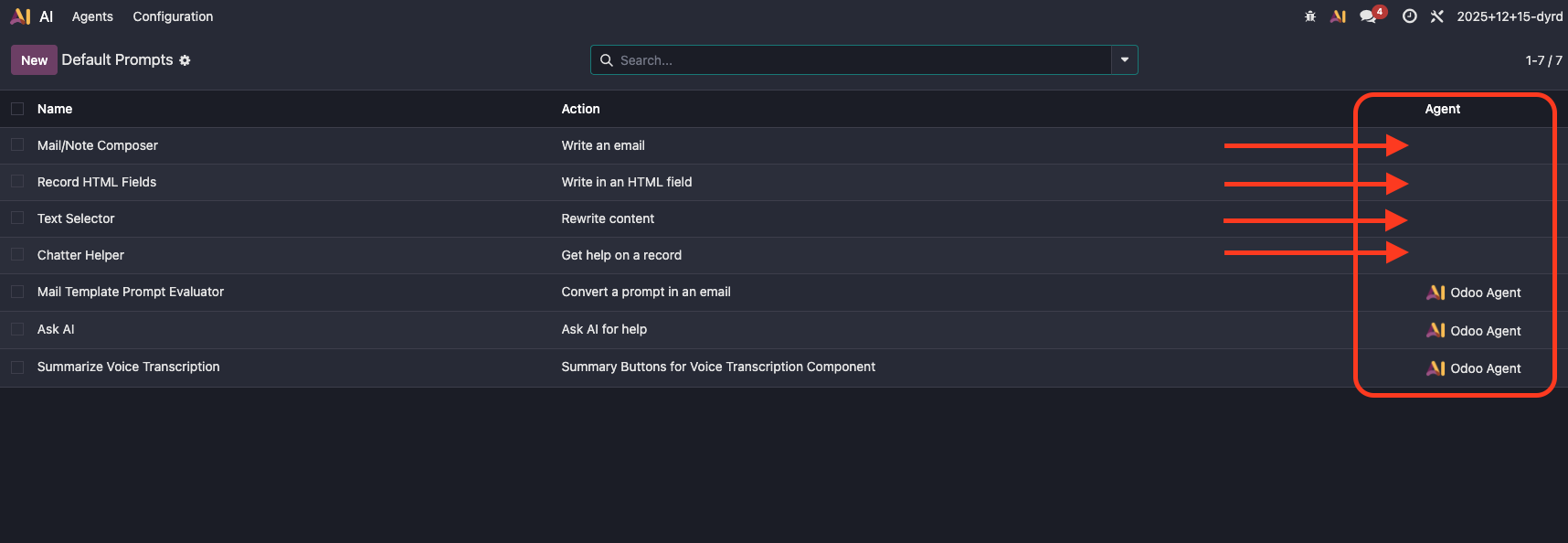Check the Mail/Note Composer row checkbox
The width and height of the screenshot is (1568, 543).
click(17, 145)
